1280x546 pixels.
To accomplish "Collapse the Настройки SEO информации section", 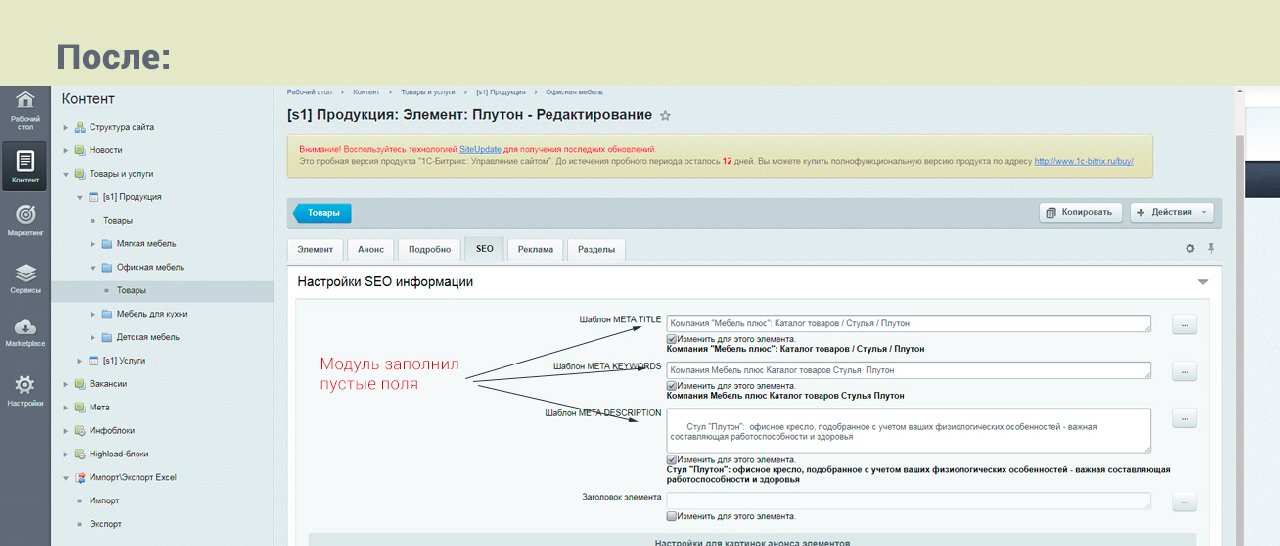I will coord(1203,282).
